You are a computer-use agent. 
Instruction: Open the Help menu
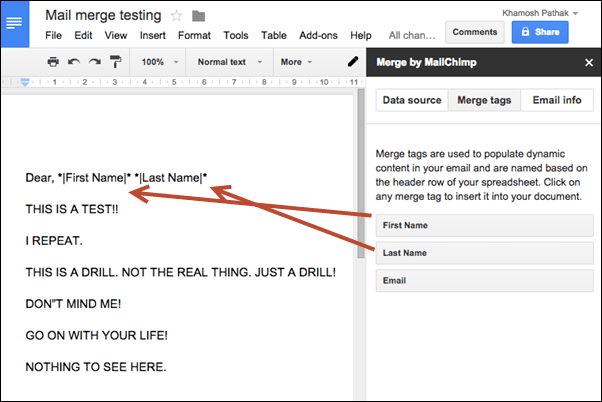361,35
